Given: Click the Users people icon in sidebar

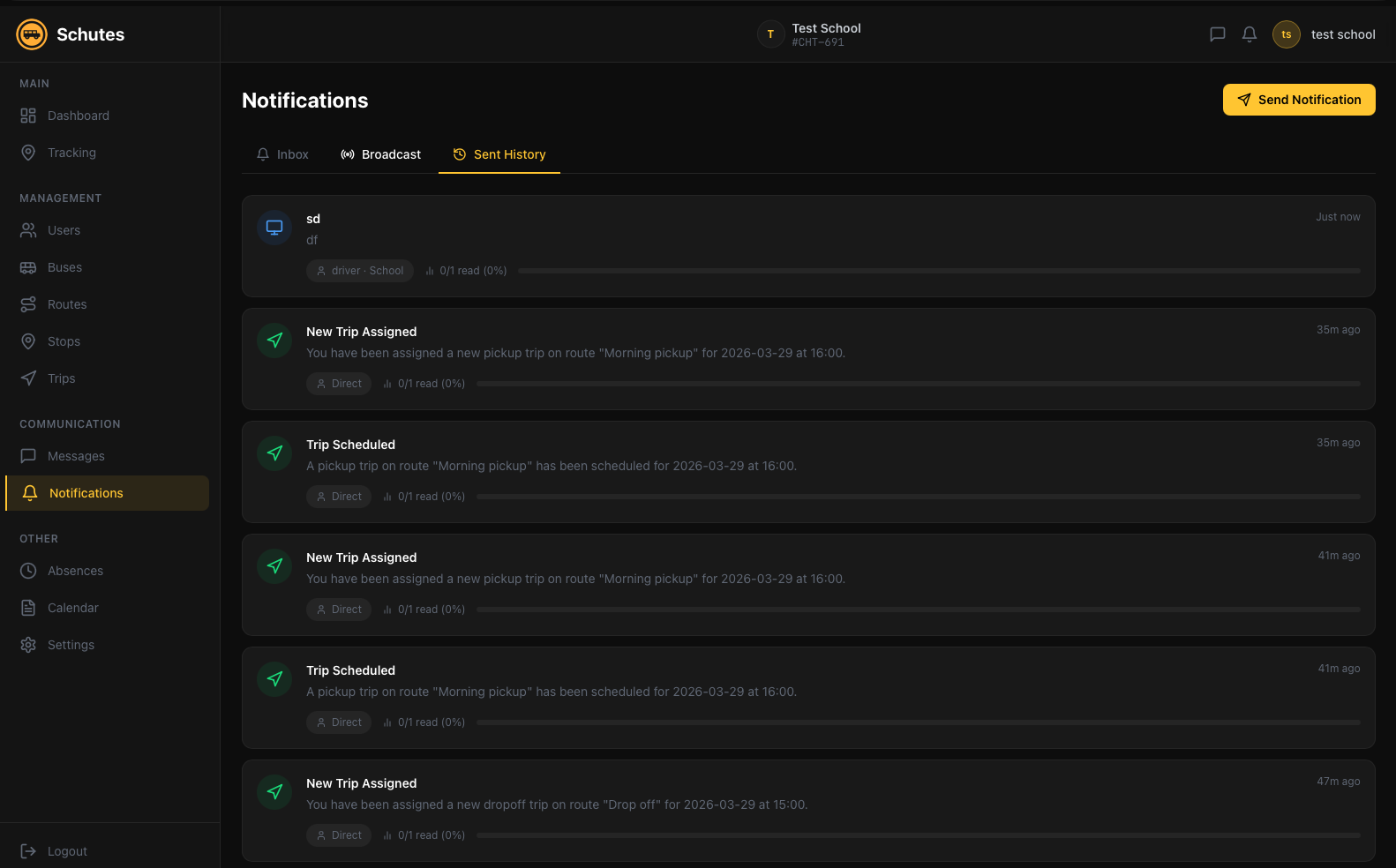Looking at the screenshot, I should coord(28,230).
